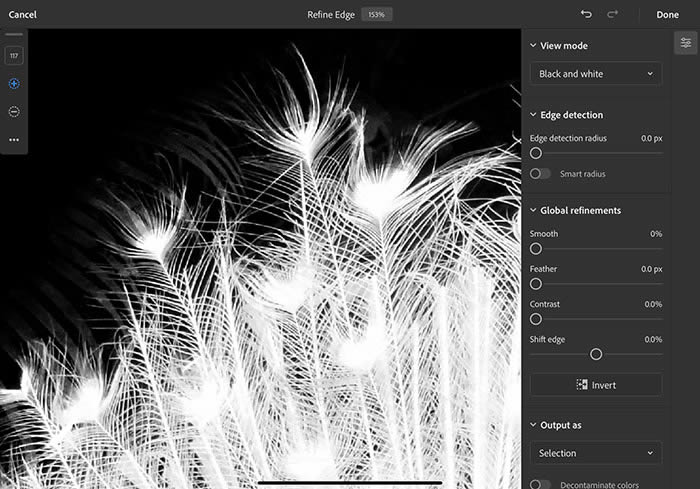Click the redo arrow icon

point(613,15)
